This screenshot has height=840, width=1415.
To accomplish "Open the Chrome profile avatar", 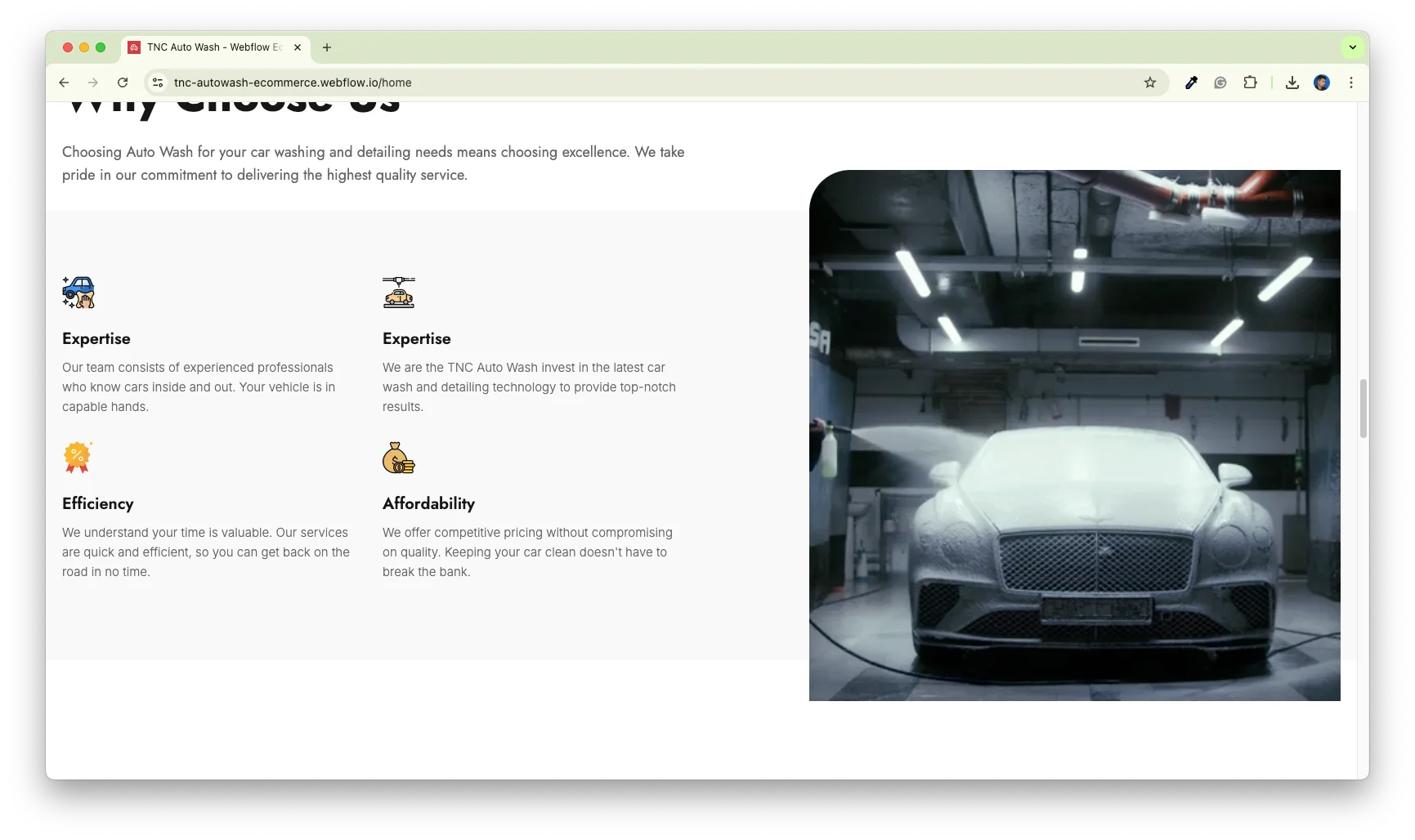I will (x=1322, y=83).
